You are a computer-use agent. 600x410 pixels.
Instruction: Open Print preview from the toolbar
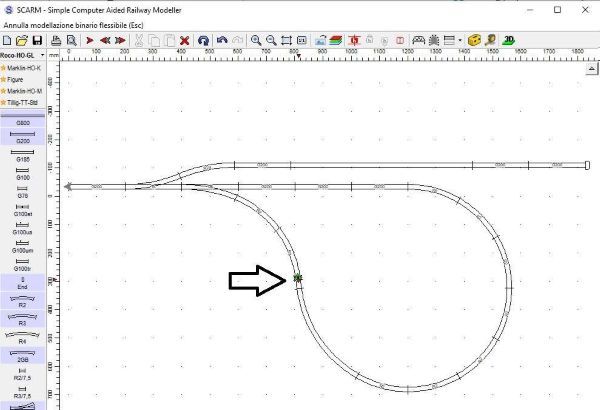click(x=71, y=41)
